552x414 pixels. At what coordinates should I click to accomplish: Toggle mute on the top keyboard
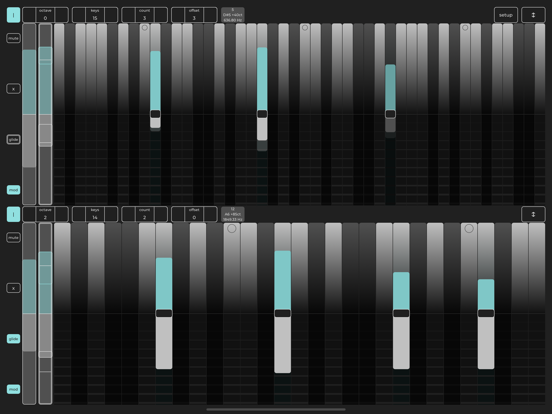point(13,38)
